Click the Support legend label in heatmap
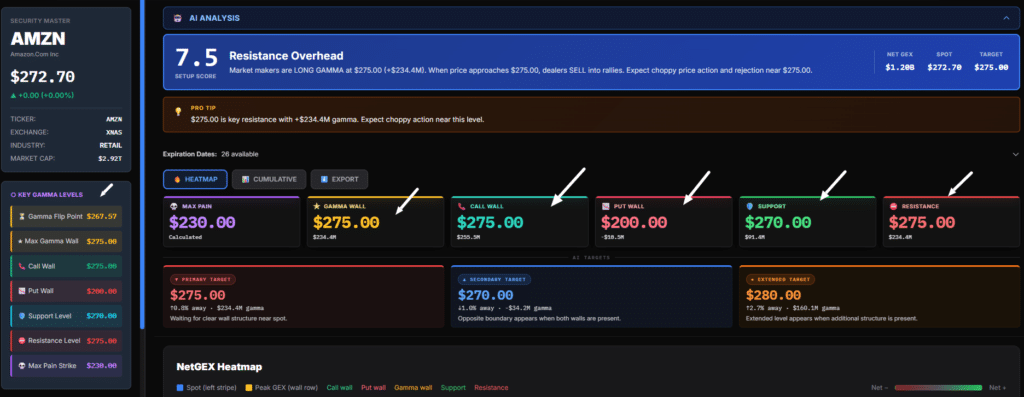1024x397 pixels. tap(453, 388)
